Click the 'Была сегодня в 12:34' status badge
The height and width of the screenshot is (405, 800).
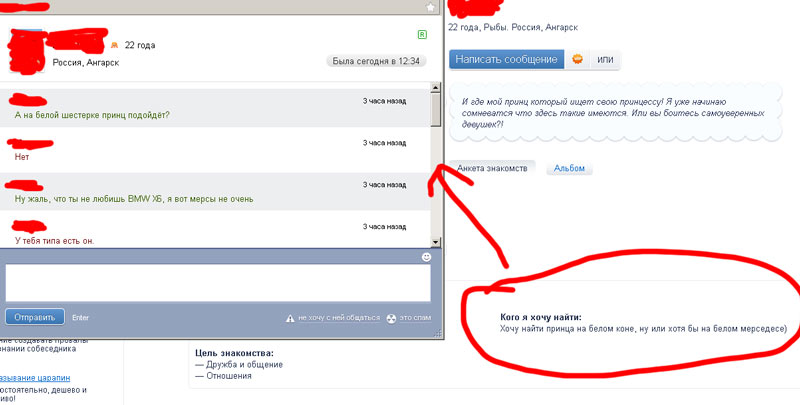click(x=376, y=61)
